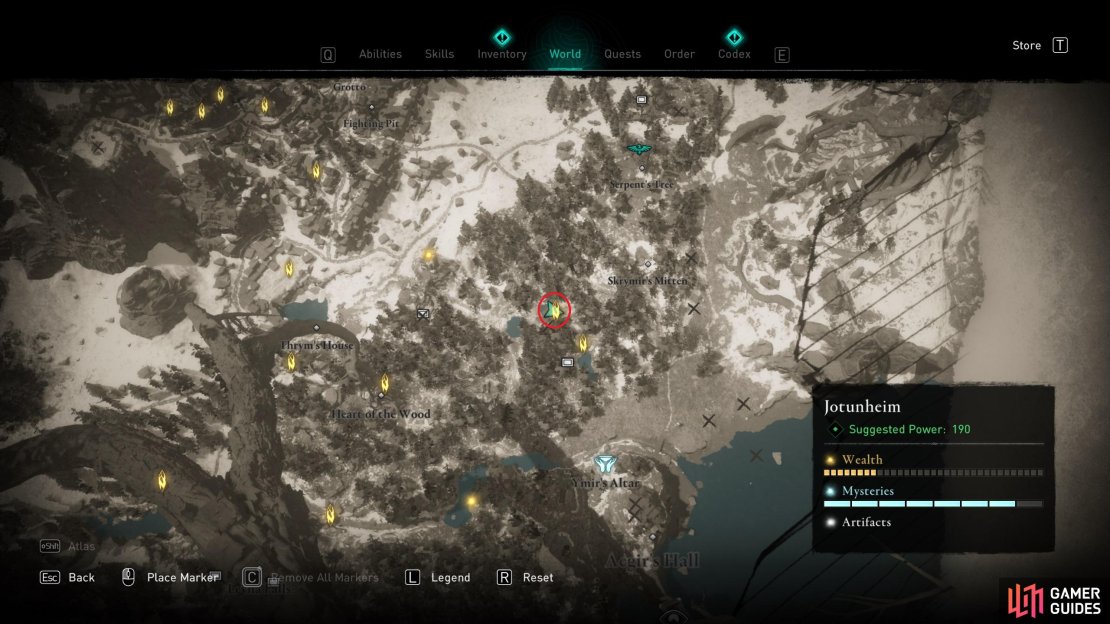Click the T key icon beside Store
Viewport: 1110px width, 624px height.
1060,45
